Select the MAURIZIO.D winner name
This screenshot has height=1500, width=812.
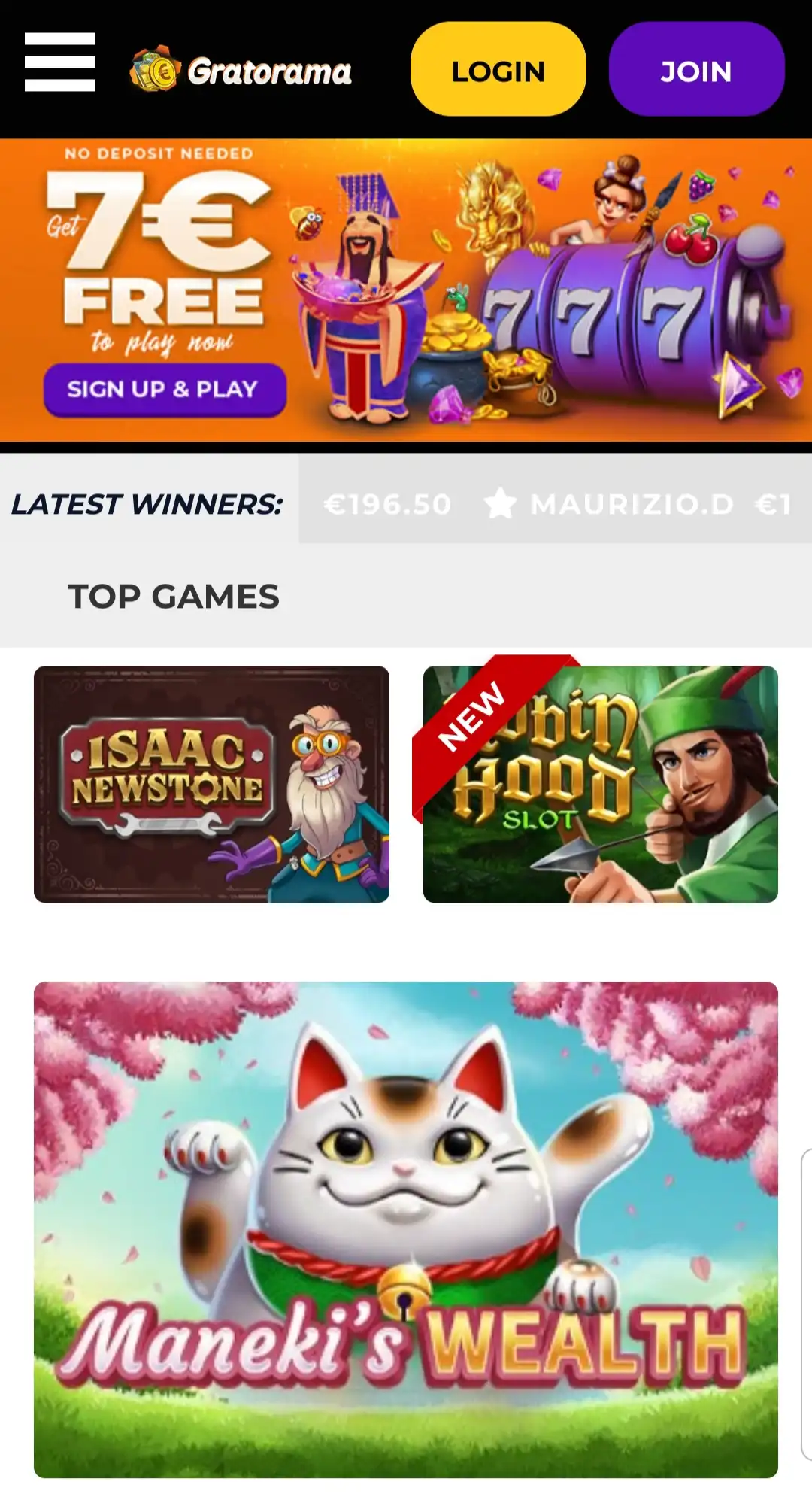coord(632,504)
